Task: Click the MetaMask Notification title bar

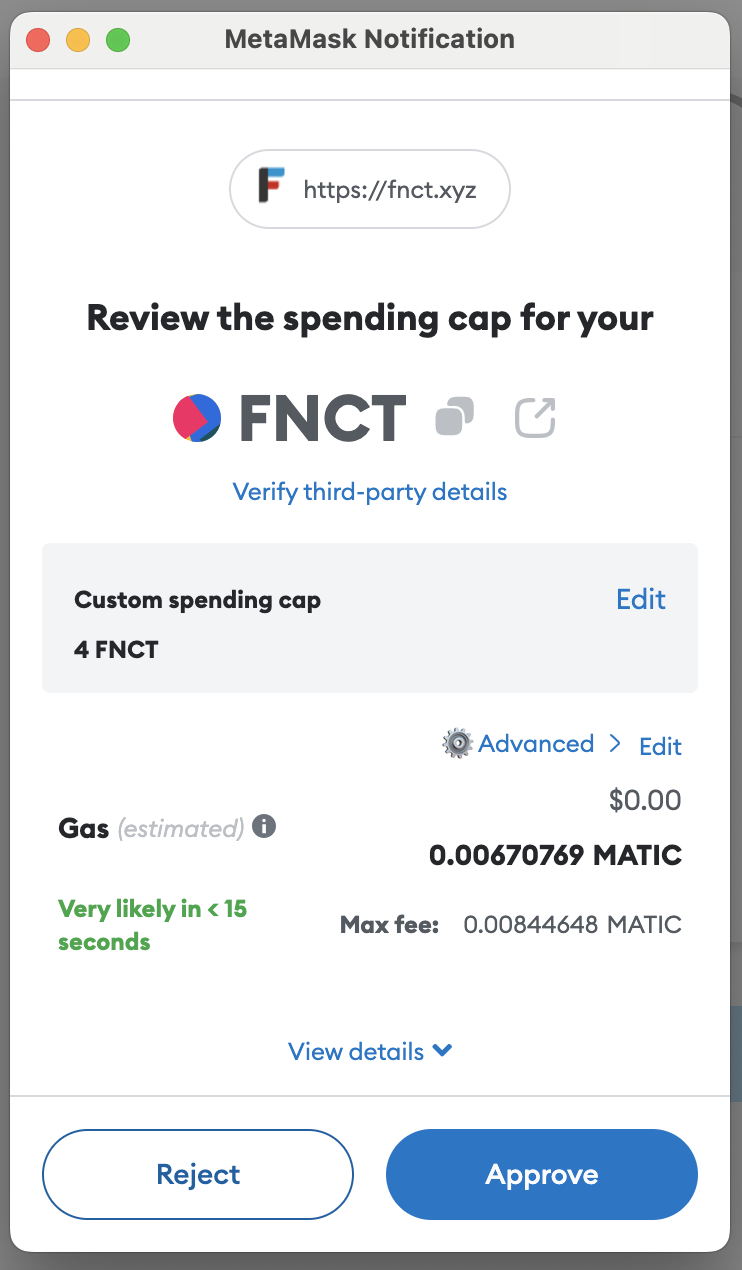Action: [x=370, y=40]
